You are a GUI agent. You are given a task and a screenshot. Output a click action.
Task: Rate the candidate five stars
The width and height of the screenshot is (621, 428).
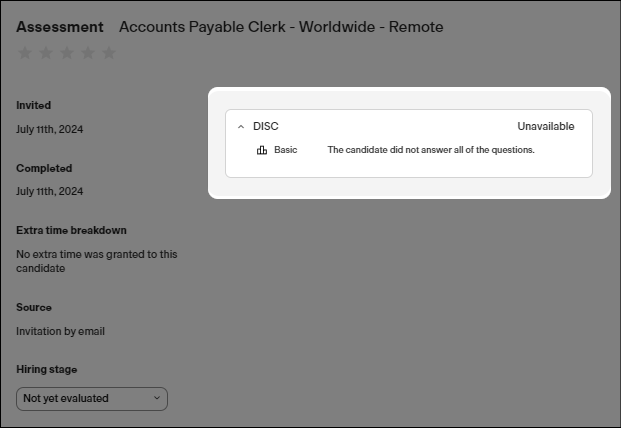[x=109, y=53]
